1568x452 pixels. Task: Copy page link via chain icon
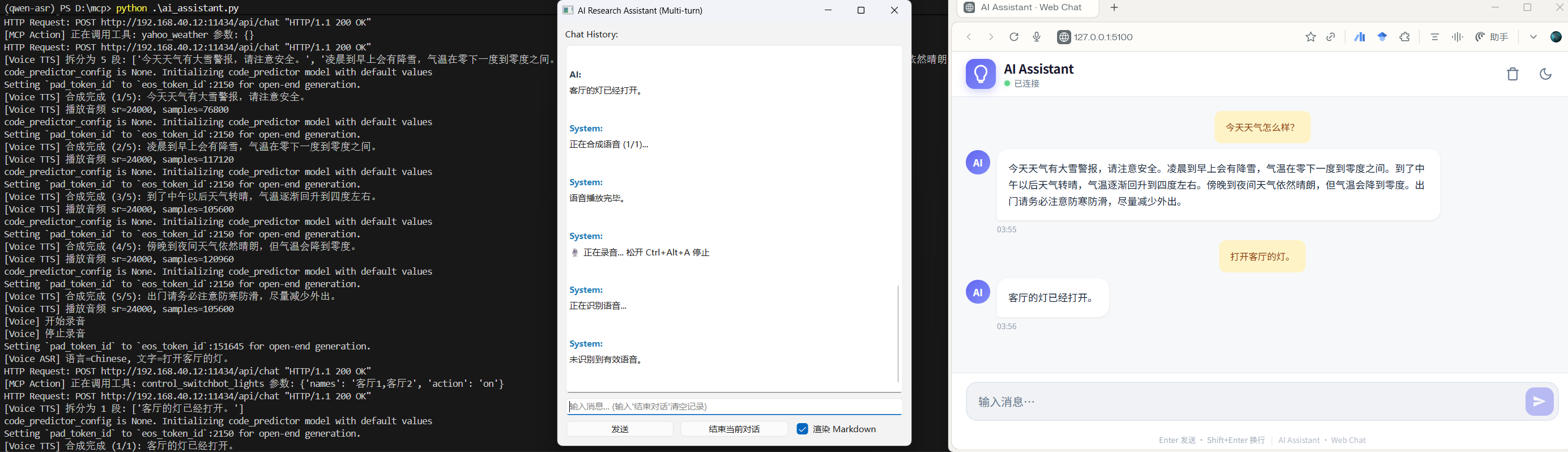pos(1331,38)
